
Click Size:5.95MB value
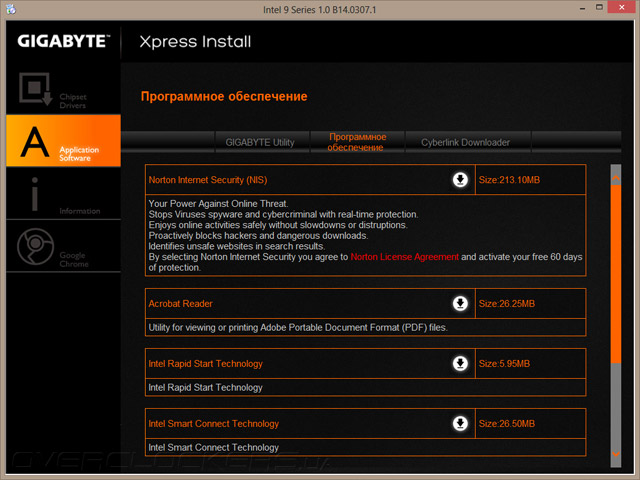click(504, 364)
